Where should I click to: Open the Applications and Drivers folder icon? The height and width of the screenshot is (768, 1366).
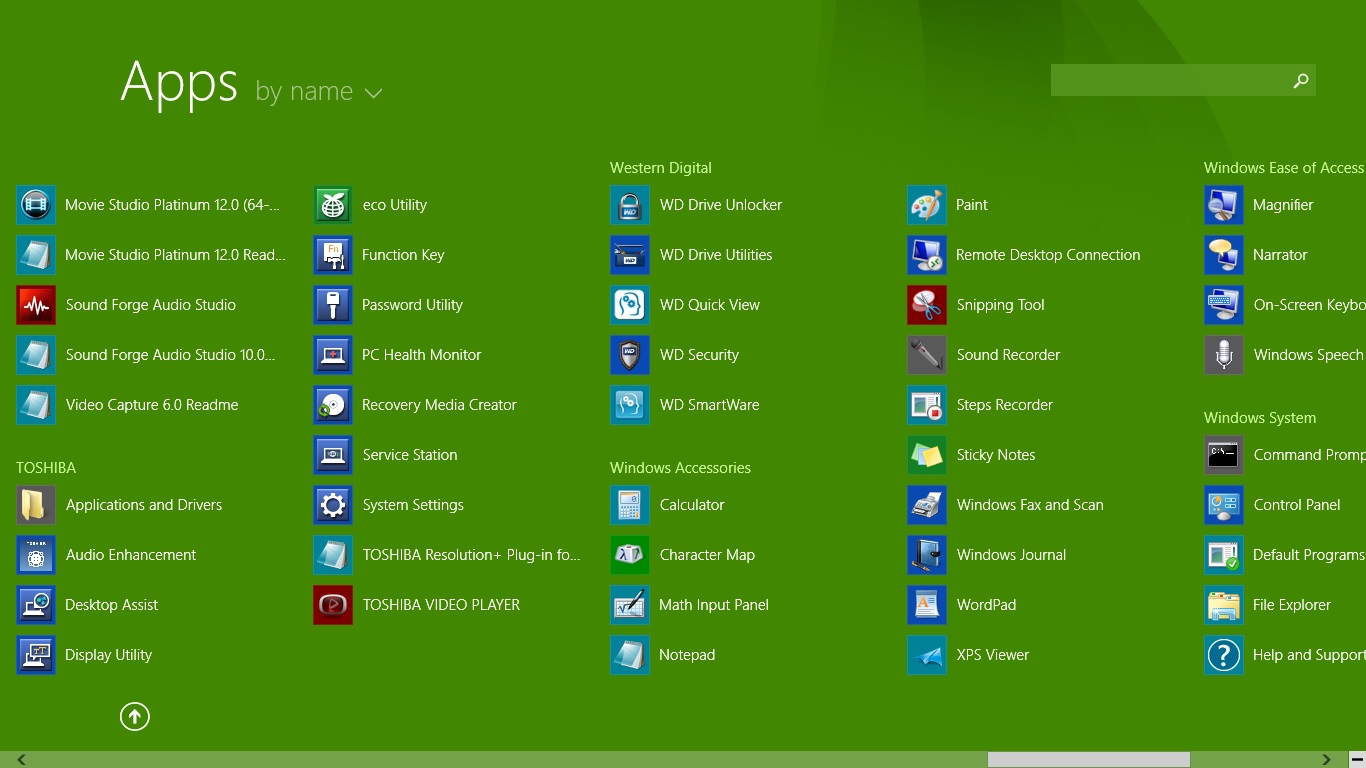[36, 505]
